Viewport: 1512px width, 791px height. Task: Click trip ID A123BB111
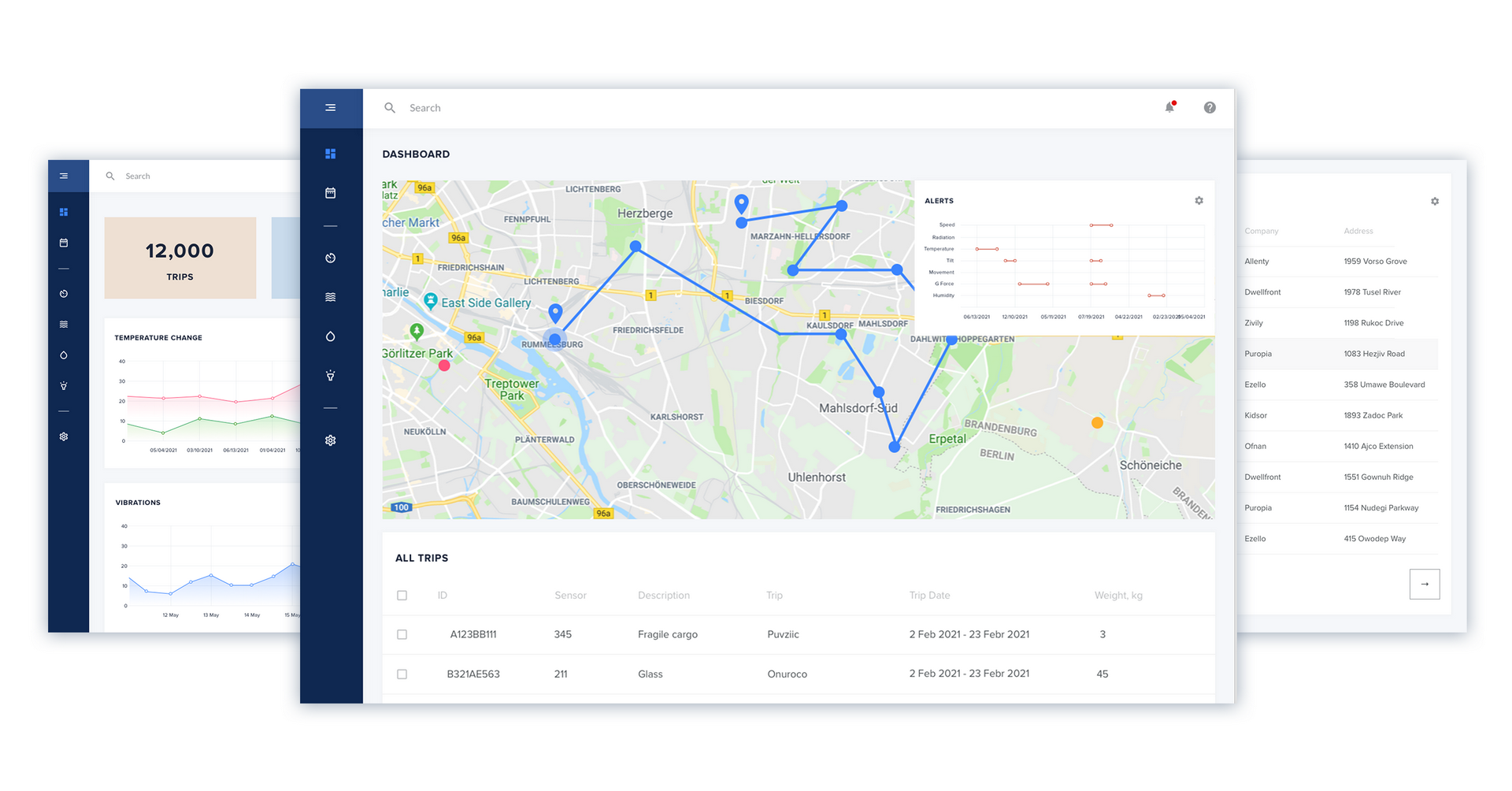click(473, 634)
